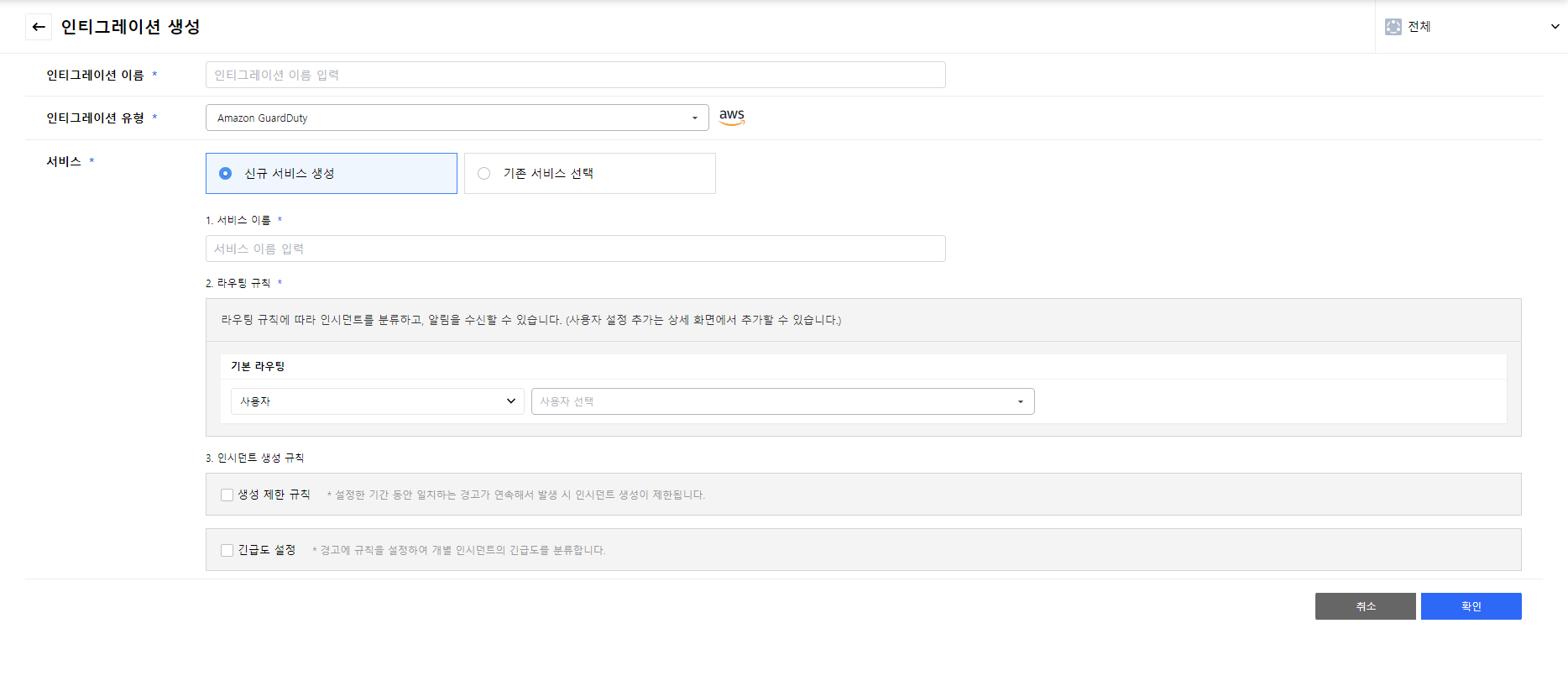Viewport: 1568px width, 681px height.
Task: Enable 긴급도 설정 checkbox
Action: (x=227, y=550)
